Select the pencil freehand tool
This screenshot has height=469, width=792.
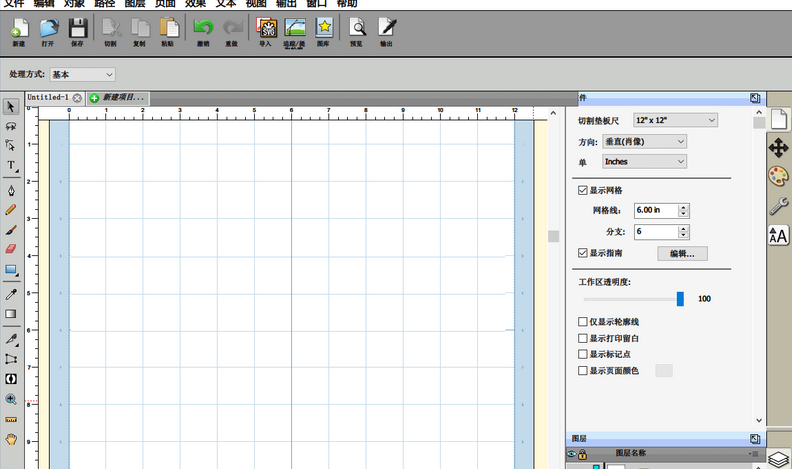pyautogui.click(x=11, y=210)
